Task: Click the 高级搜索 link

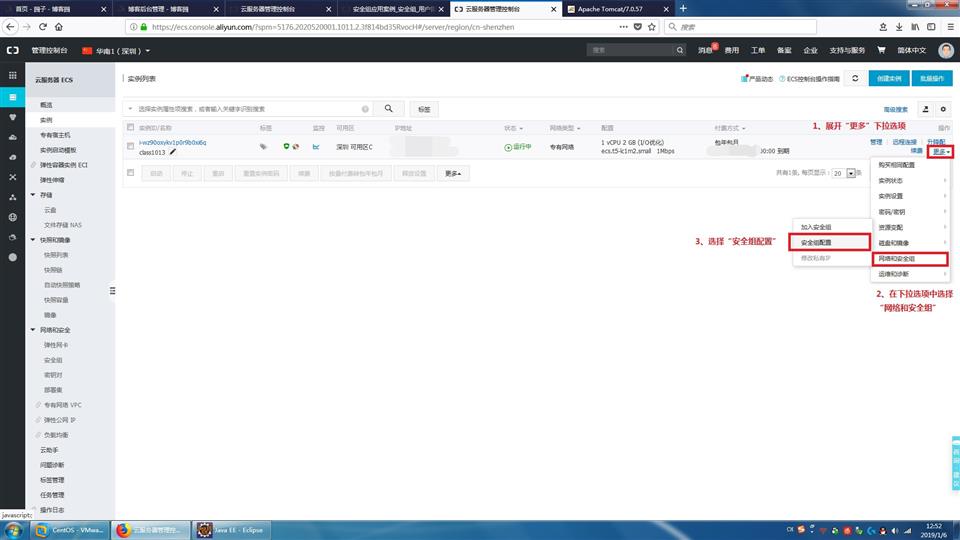Action: point(895,110)
